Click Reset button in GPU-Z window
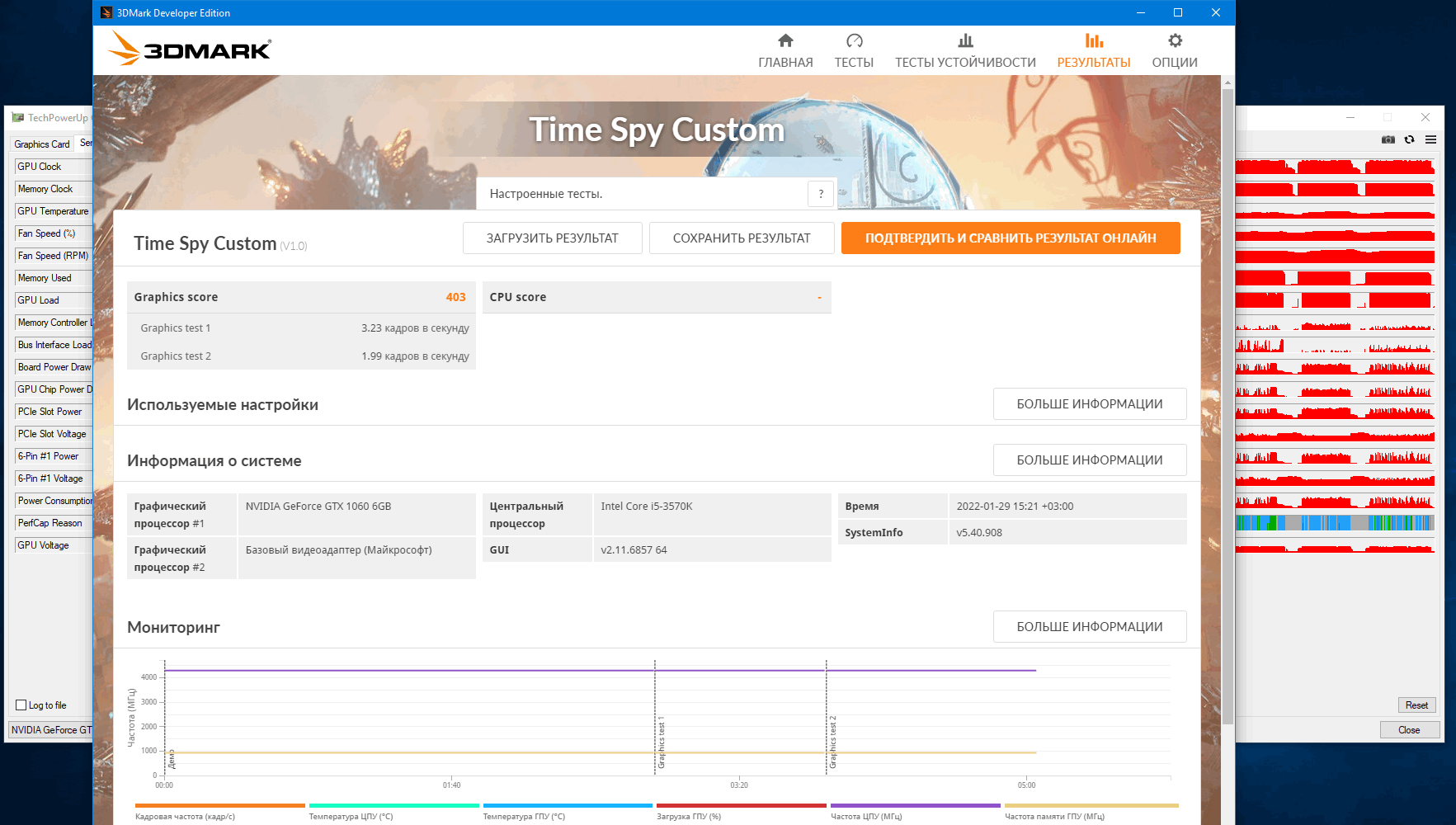This screenshot has height=825, width=1456. click(1416, 705)
